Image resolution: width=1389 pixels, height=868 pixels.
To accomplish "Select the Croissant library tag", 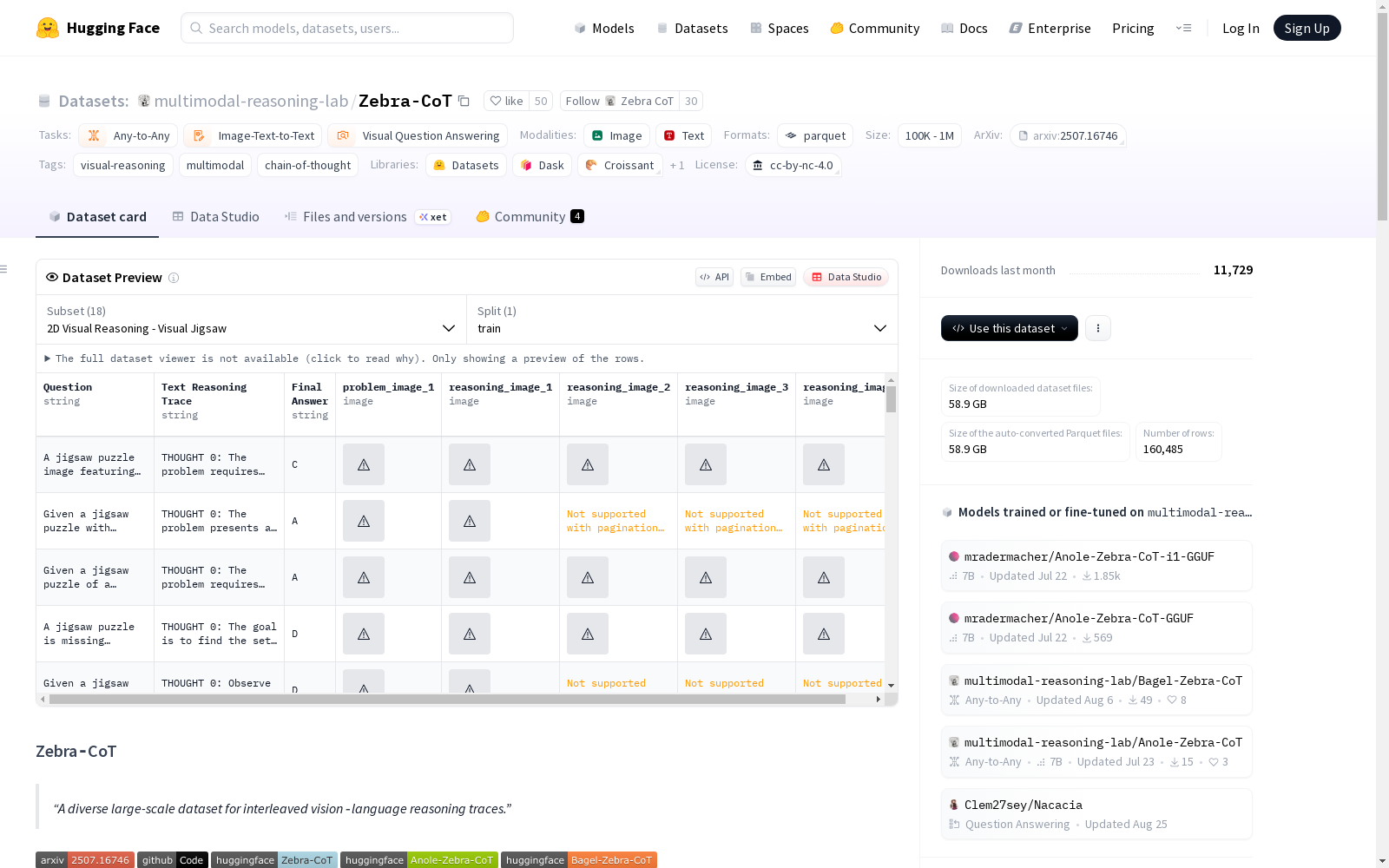I will (x=620, y=165).
